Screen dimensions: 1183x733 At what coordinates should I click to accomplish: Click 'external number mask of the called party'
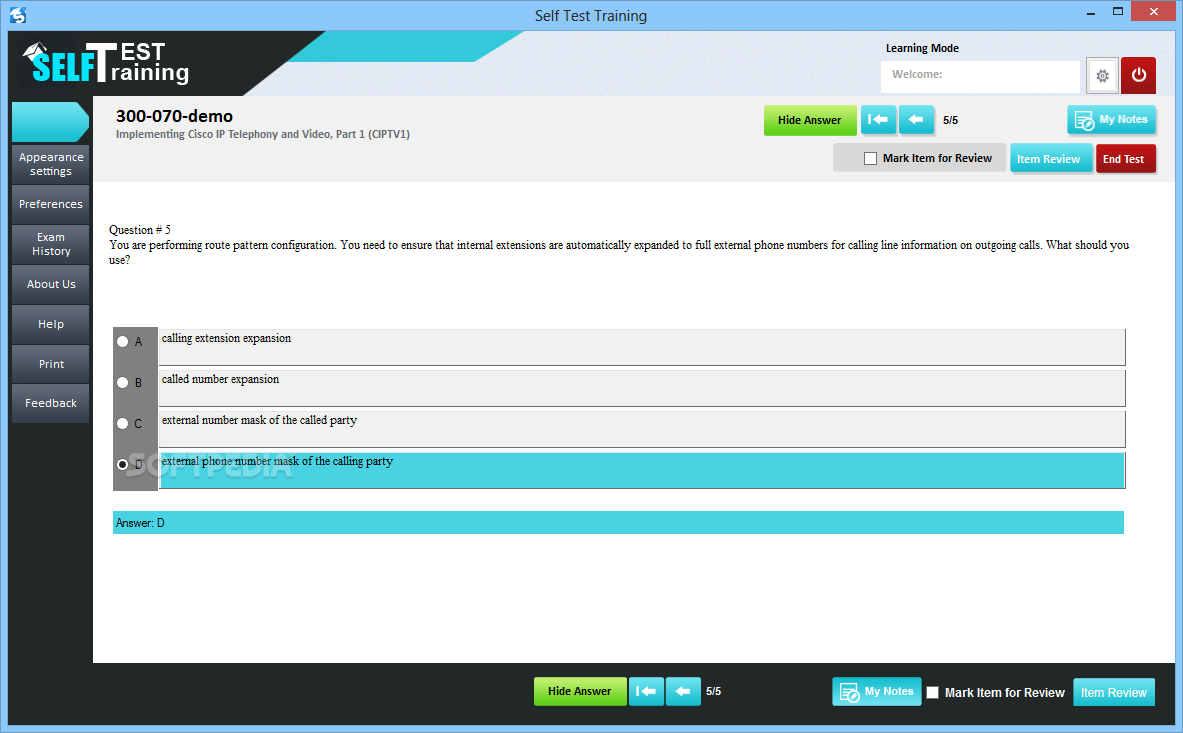pyautogui.click(x=260, y=420)
